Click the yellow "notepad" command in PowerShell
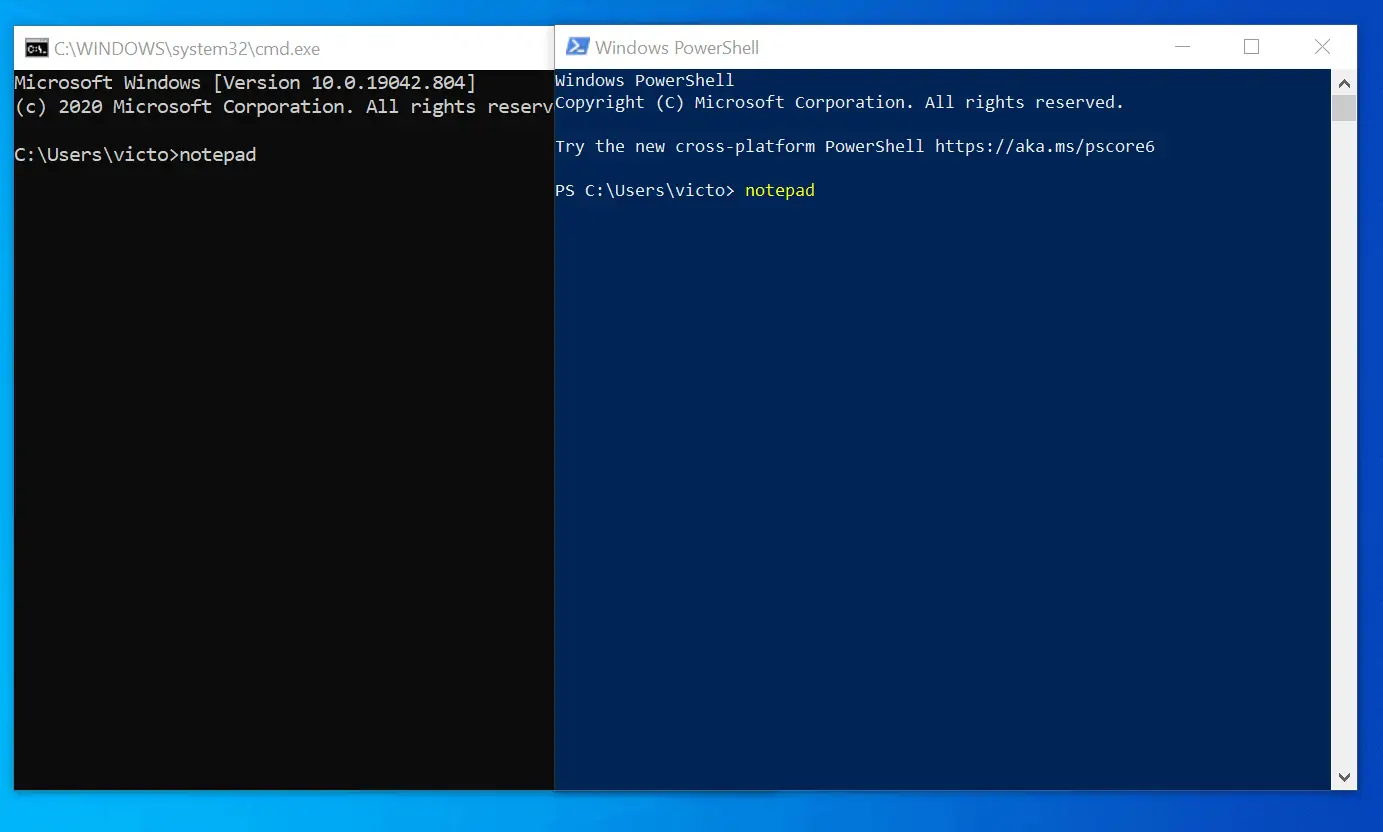1383x832 pixels. coord(780,190)
